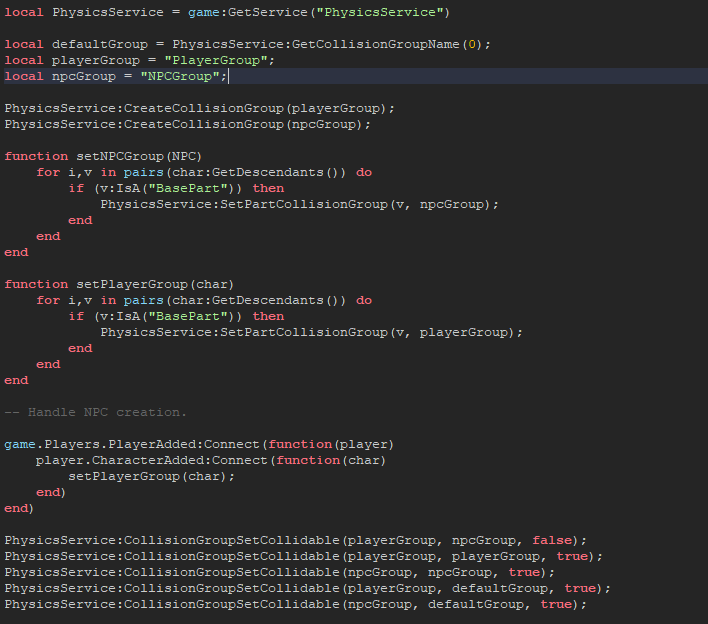Image resolution: width=708 pixels, height=624 pixels.
Task: Click SetPartCollisionGroup(v, npcGroup) line
Action: (299, 205)
